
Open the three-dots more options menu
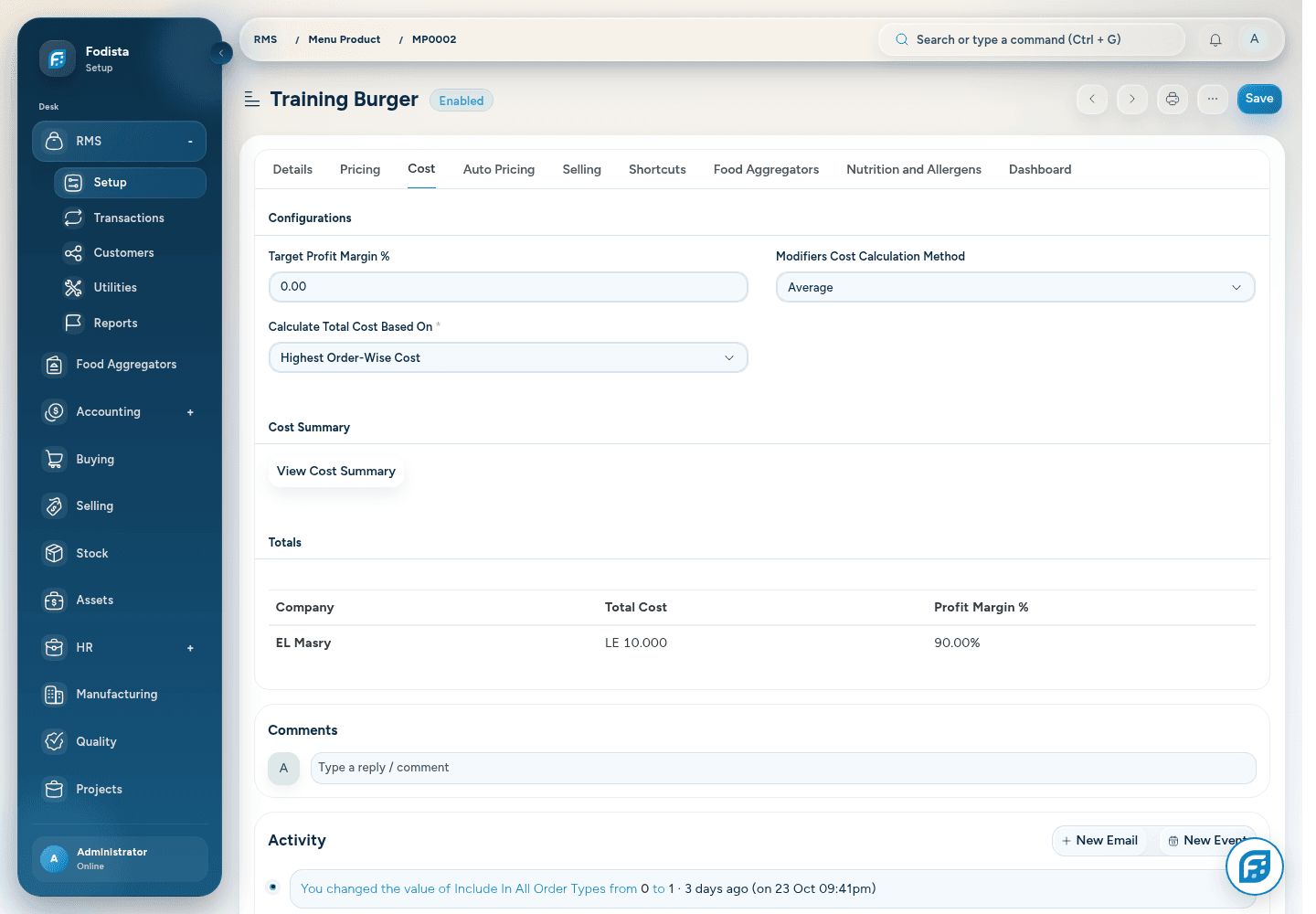click(x=1213, y=99)
